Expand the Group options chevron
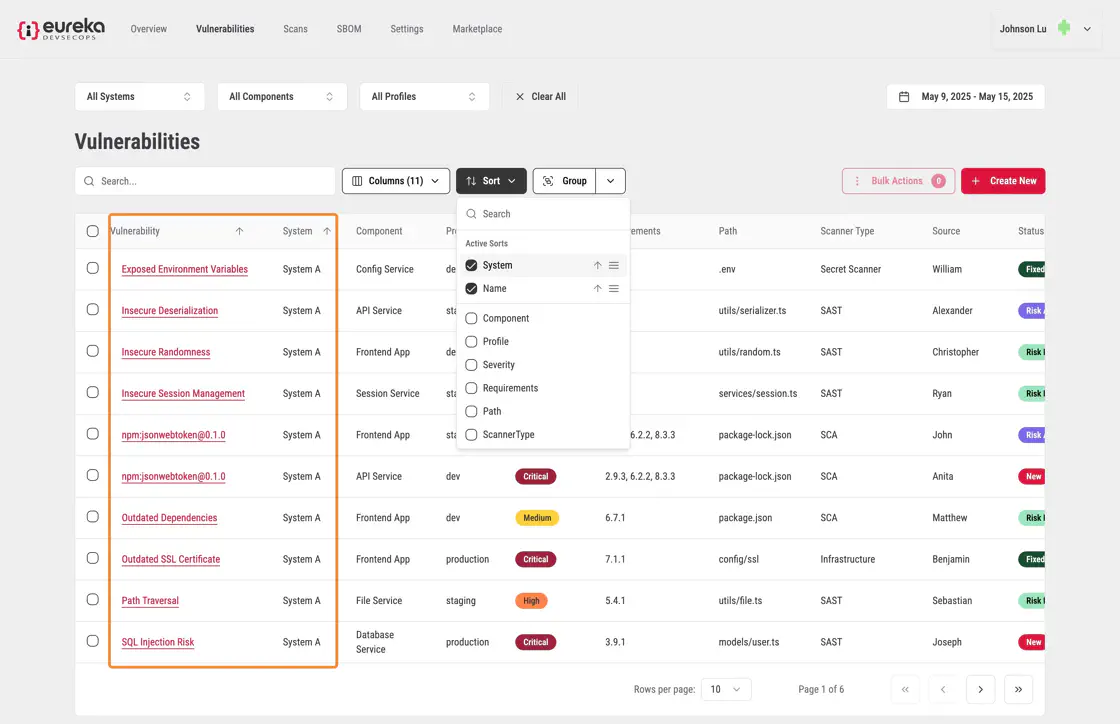The image size is (1120, 724). pos(610,181)
